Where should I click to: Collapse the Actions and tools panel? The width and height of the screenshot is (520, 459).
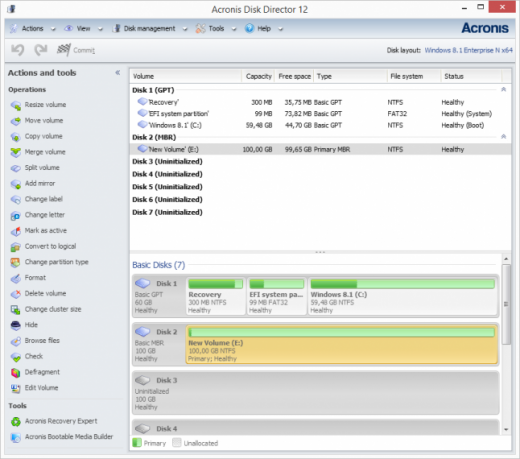coord(118,73)
